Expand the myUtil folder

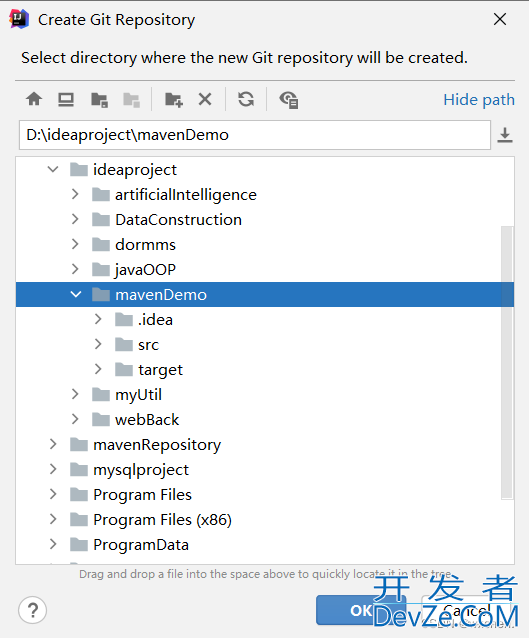[75, 394]
